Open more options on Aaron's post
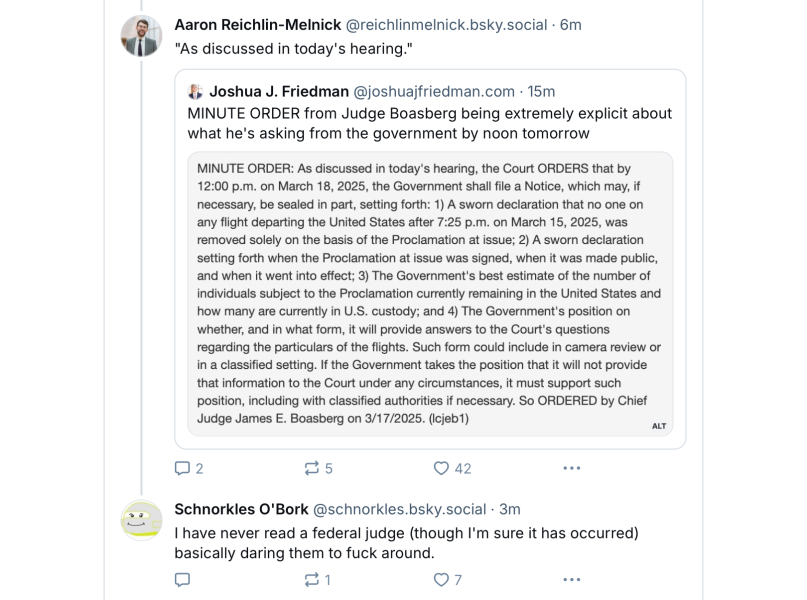The width and height of the screenshot is (807, 600). tap(571, 468)
